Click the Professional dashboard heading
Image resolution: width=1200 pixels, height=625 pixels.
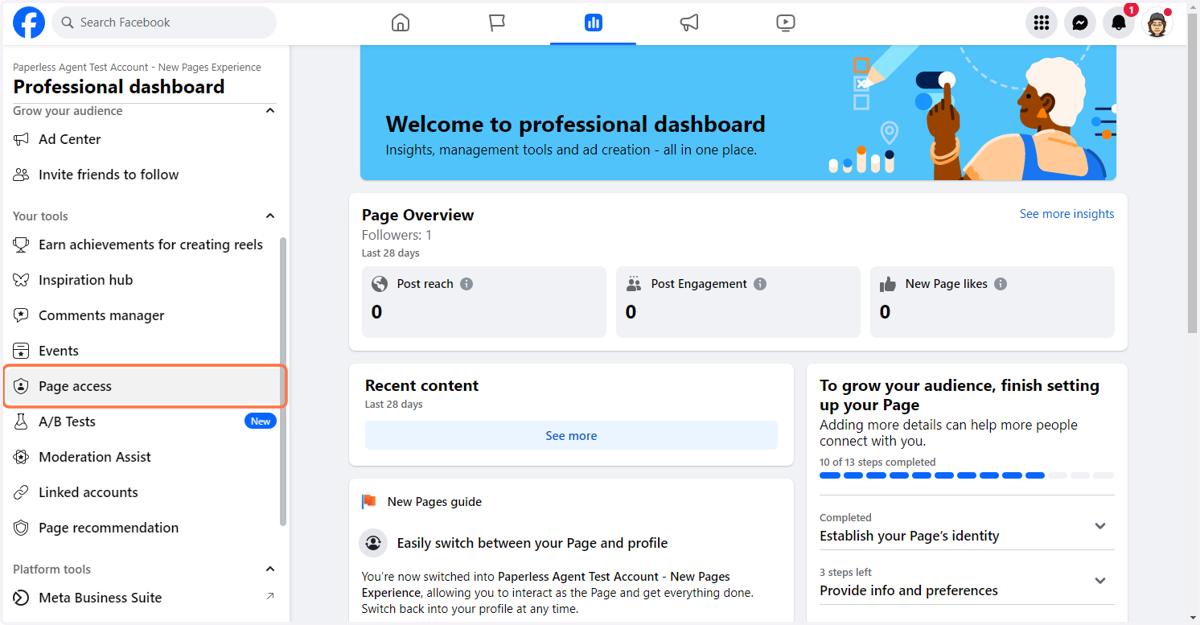click(119, 87)
